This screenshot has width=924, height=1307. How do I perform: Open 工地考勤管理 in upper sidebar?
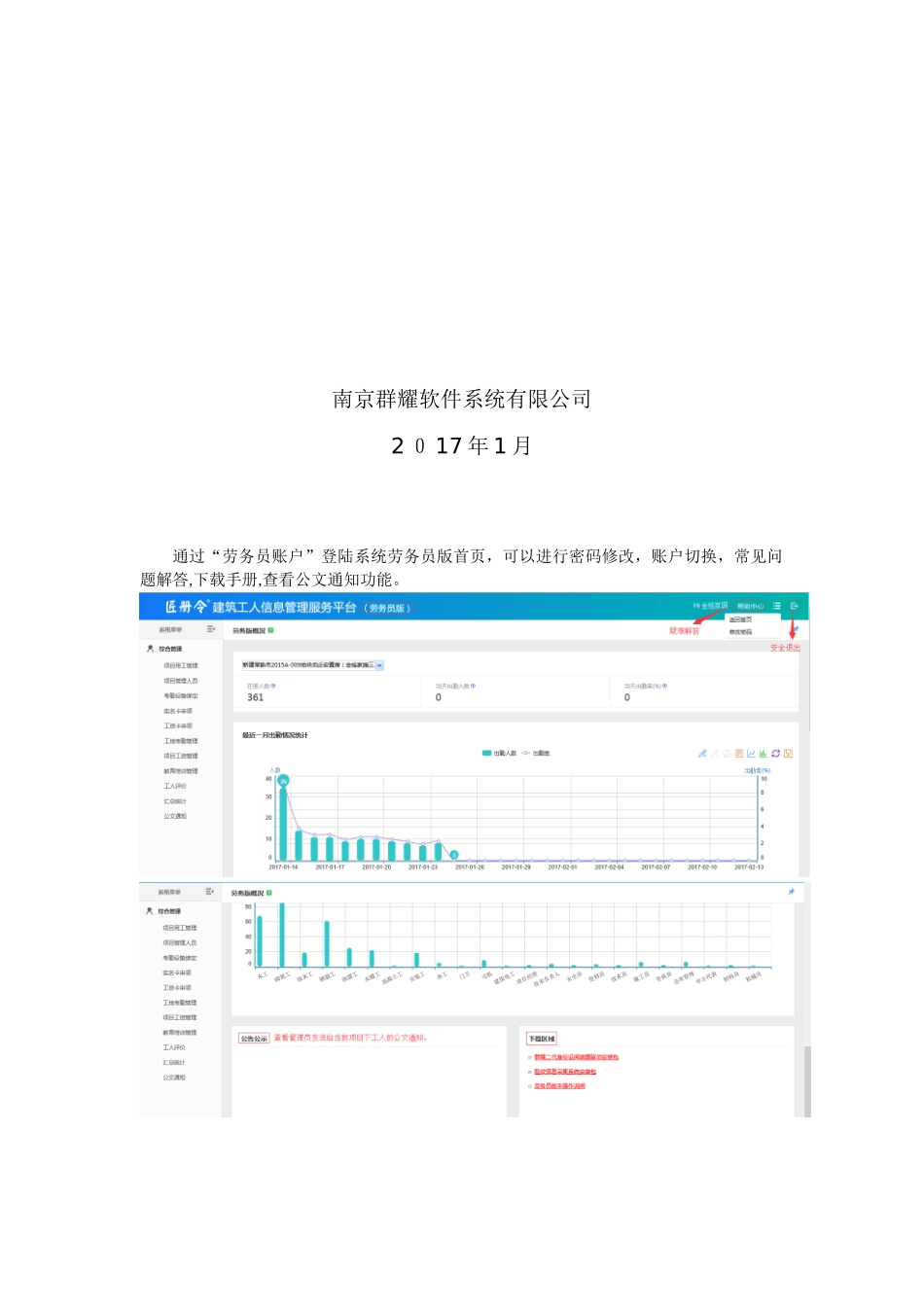coord(180,741)
